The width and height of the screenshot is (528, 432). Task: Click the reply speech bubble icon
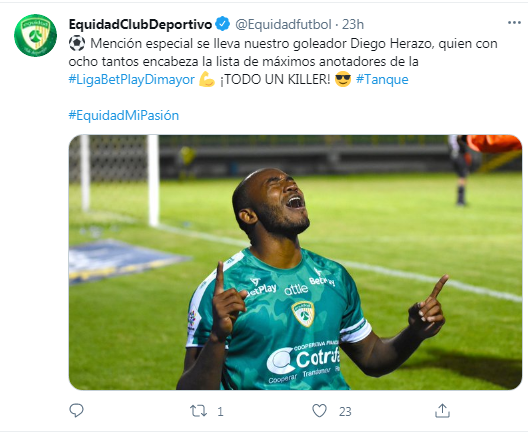pyautogui.click(x=76, y=410)
